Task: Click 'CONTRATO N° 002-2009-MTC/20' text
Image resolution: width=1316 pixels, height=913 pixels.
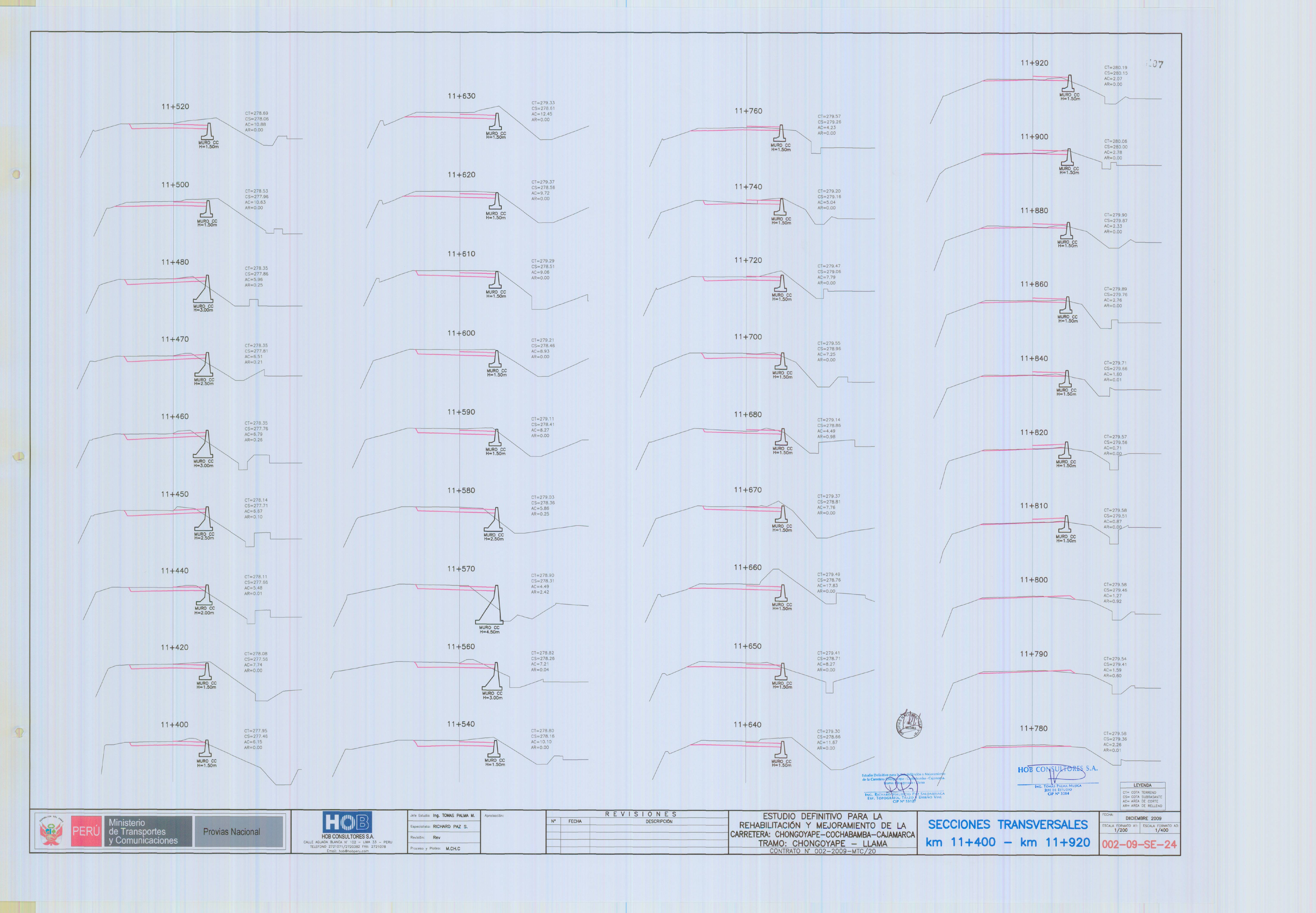Action: (822, 851)
